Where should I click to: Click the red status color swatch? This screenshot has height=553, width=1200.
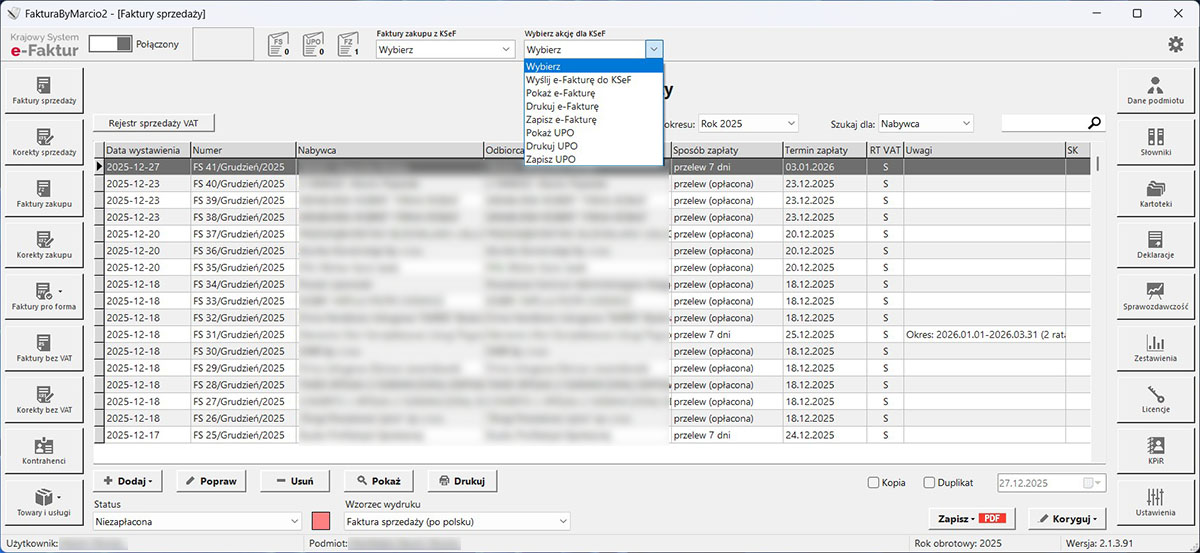321,521
